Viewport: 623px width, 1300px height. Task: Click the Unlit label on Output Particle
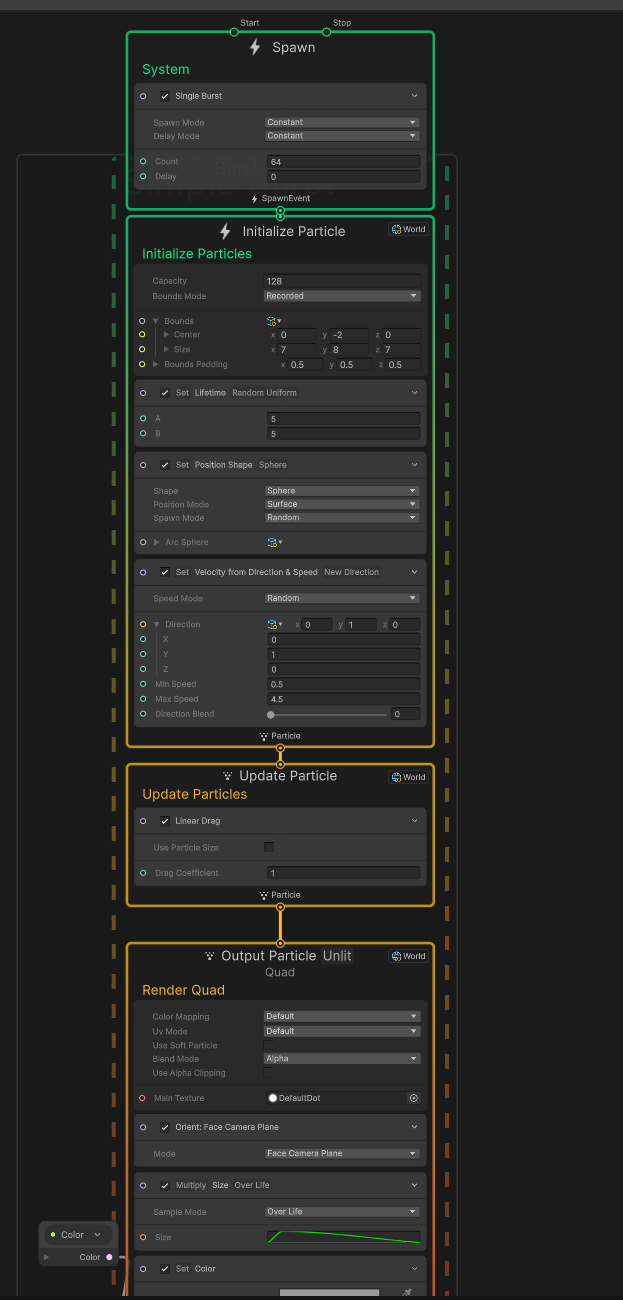(337, 956)
